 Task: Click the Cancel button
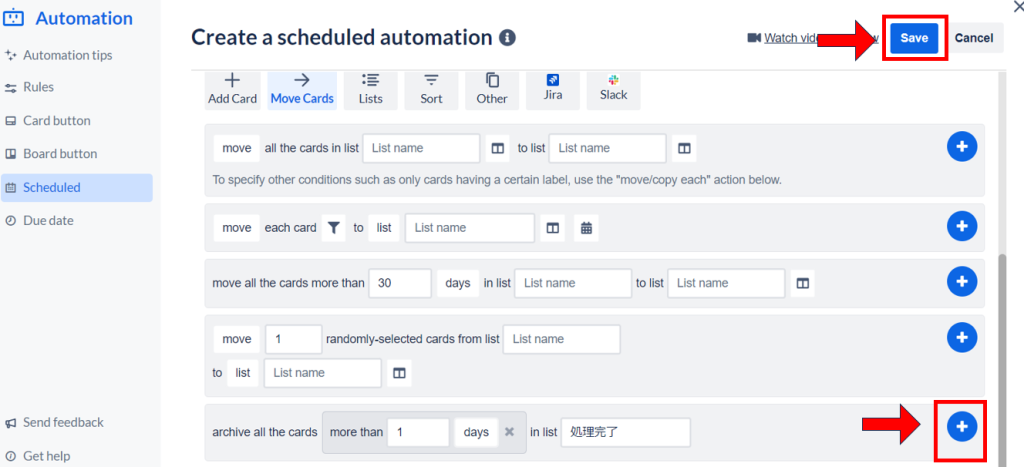pos(973,38)
